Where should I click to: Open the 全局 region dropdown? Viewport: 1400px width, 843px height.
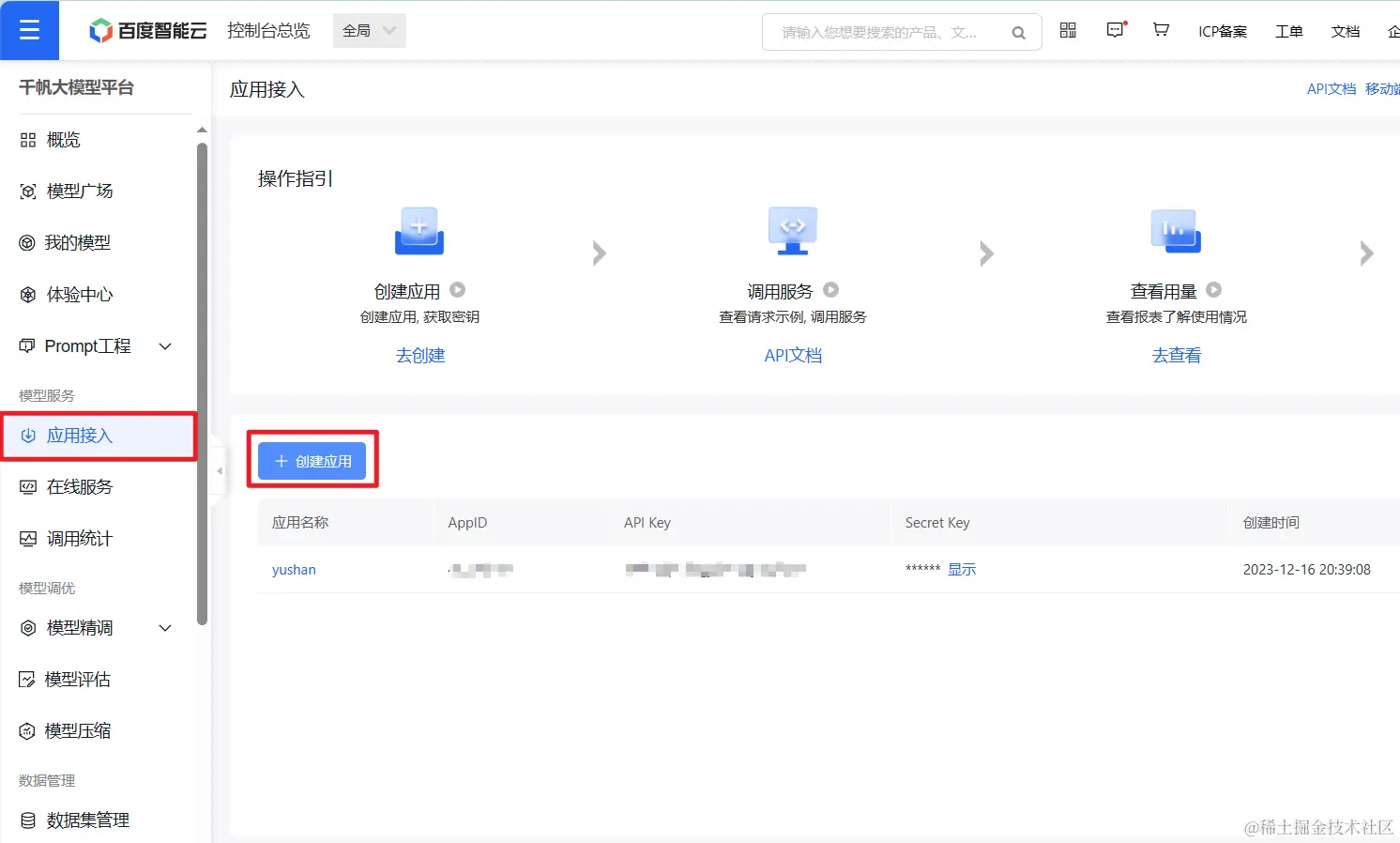pyautogui.click(x=370, y=31)
